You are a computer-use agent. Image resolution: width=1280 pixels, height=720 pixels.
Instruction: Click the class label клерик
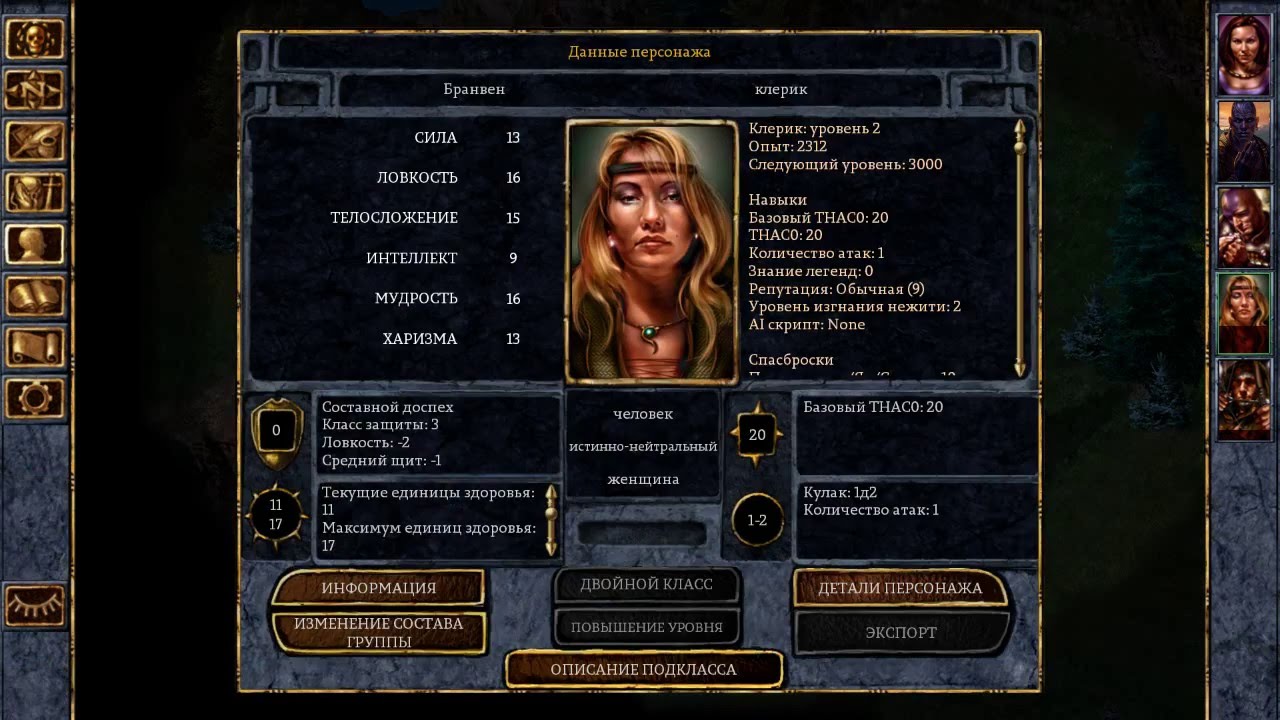tap(781, 89)
